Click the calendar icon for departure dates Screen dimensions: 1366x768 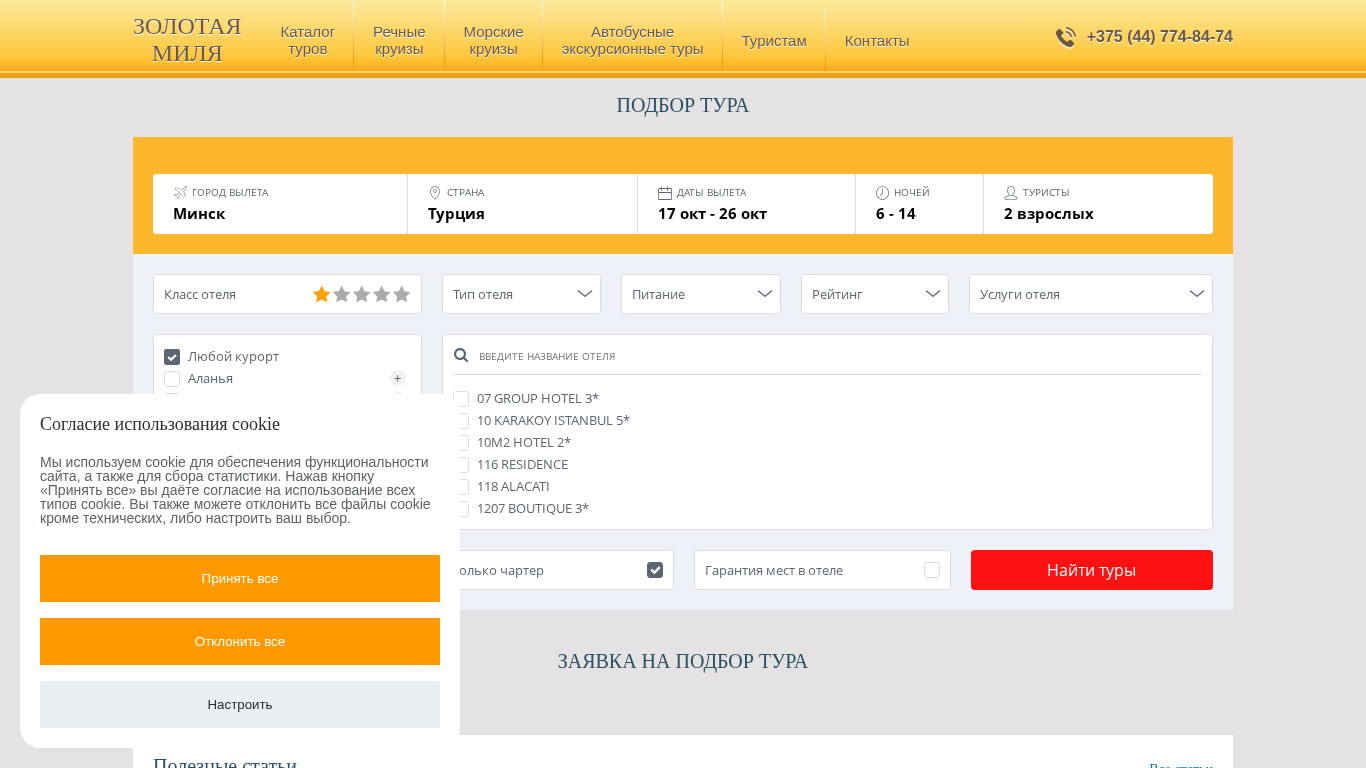pos(665,192)
